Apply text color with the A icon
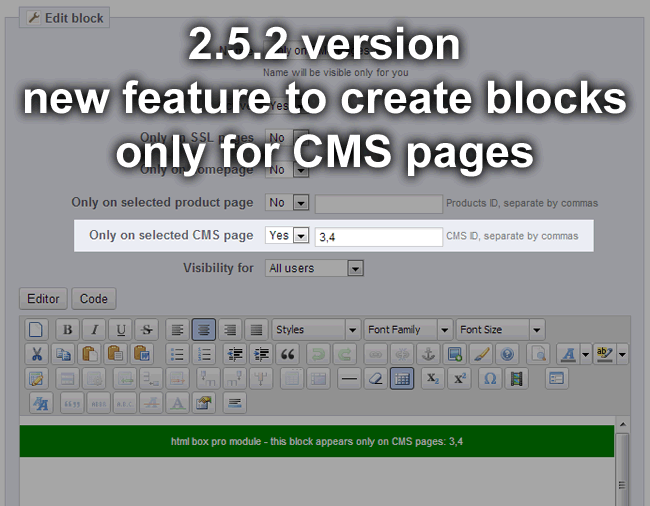The image size is (650, 506). pos(568,354)
